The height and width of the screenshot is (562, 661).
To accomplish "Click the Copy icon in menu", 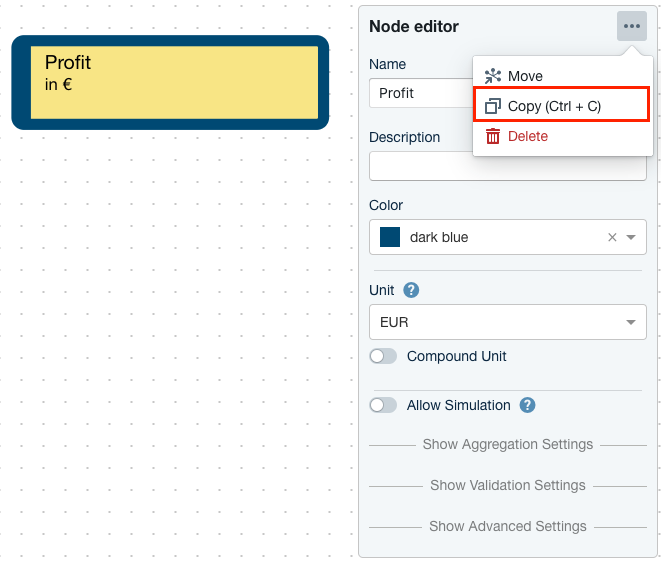I will [492, 106].
